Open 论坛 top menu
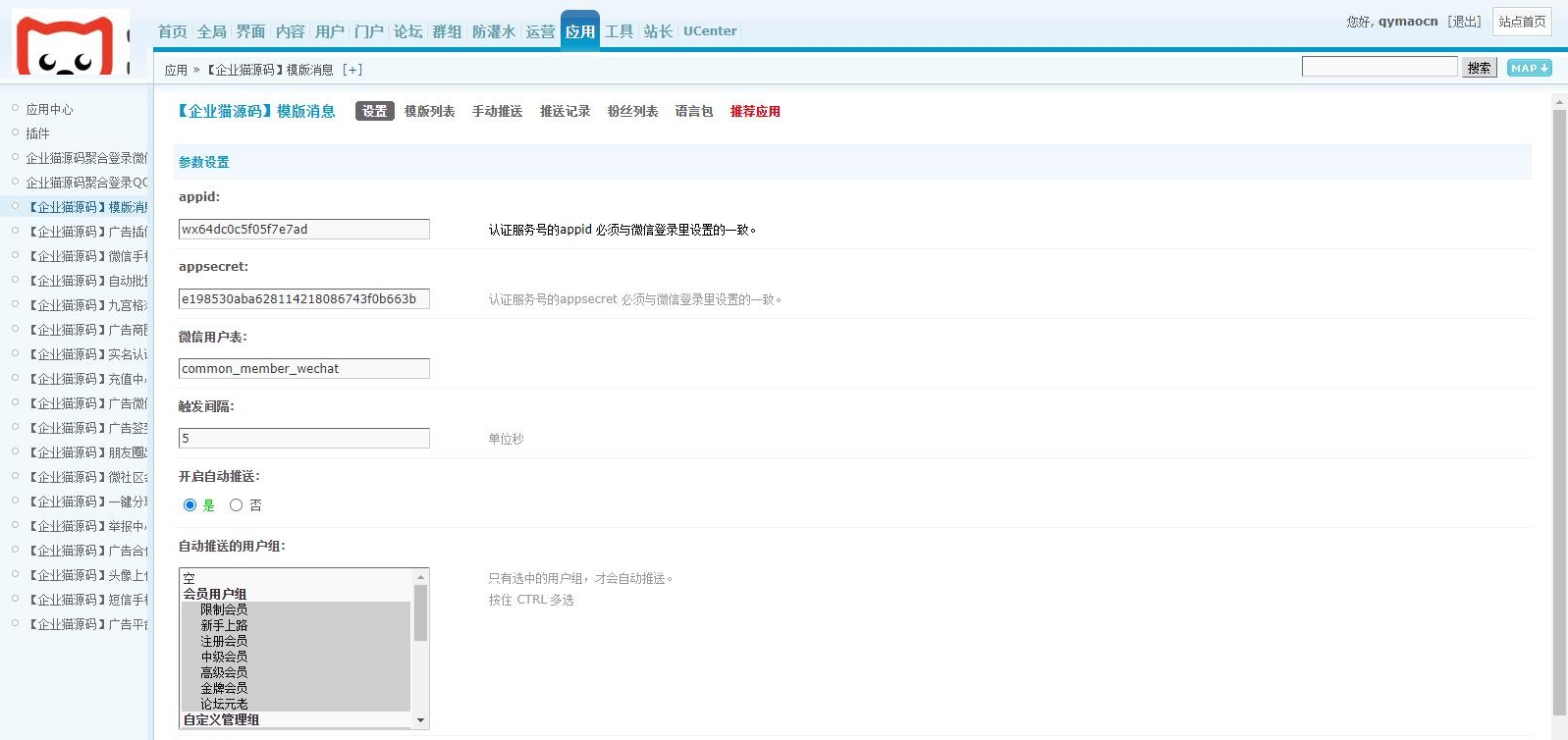 tap(408, 31)
